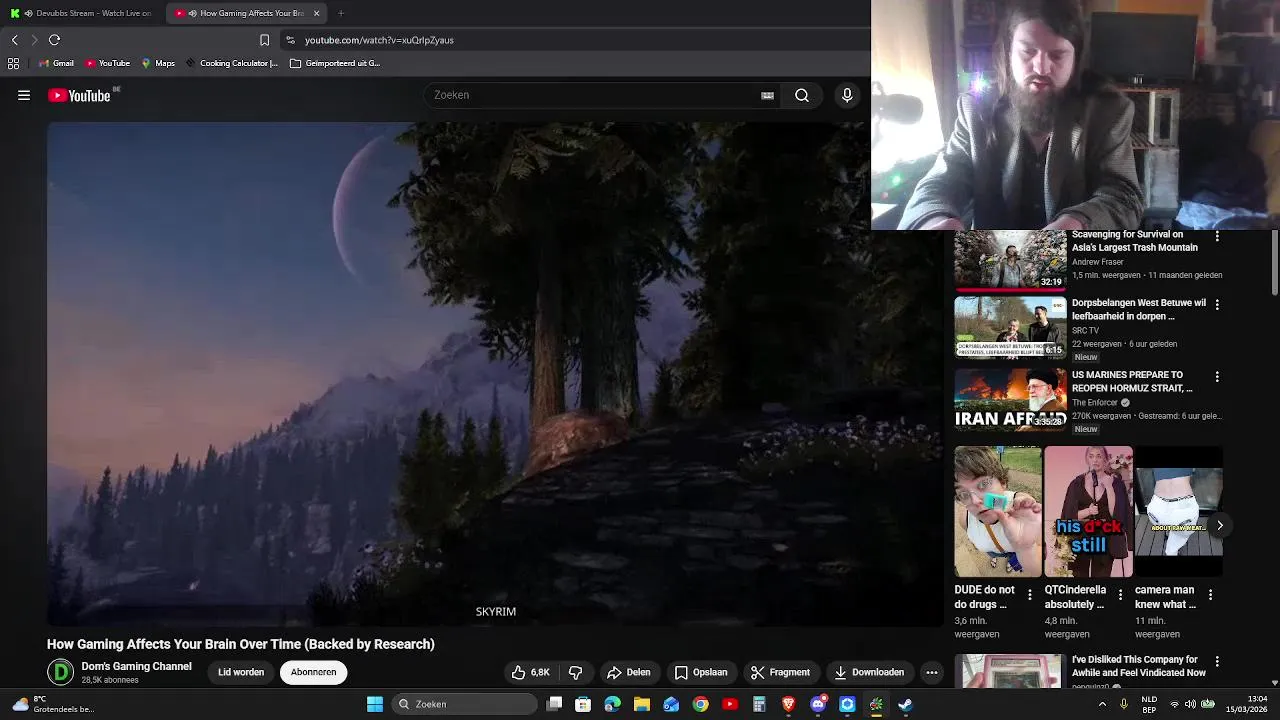1280x720 pixels.
Task: Open Dorpsbelangen West Betuwe thumbnail
Action: (1010, 327)
